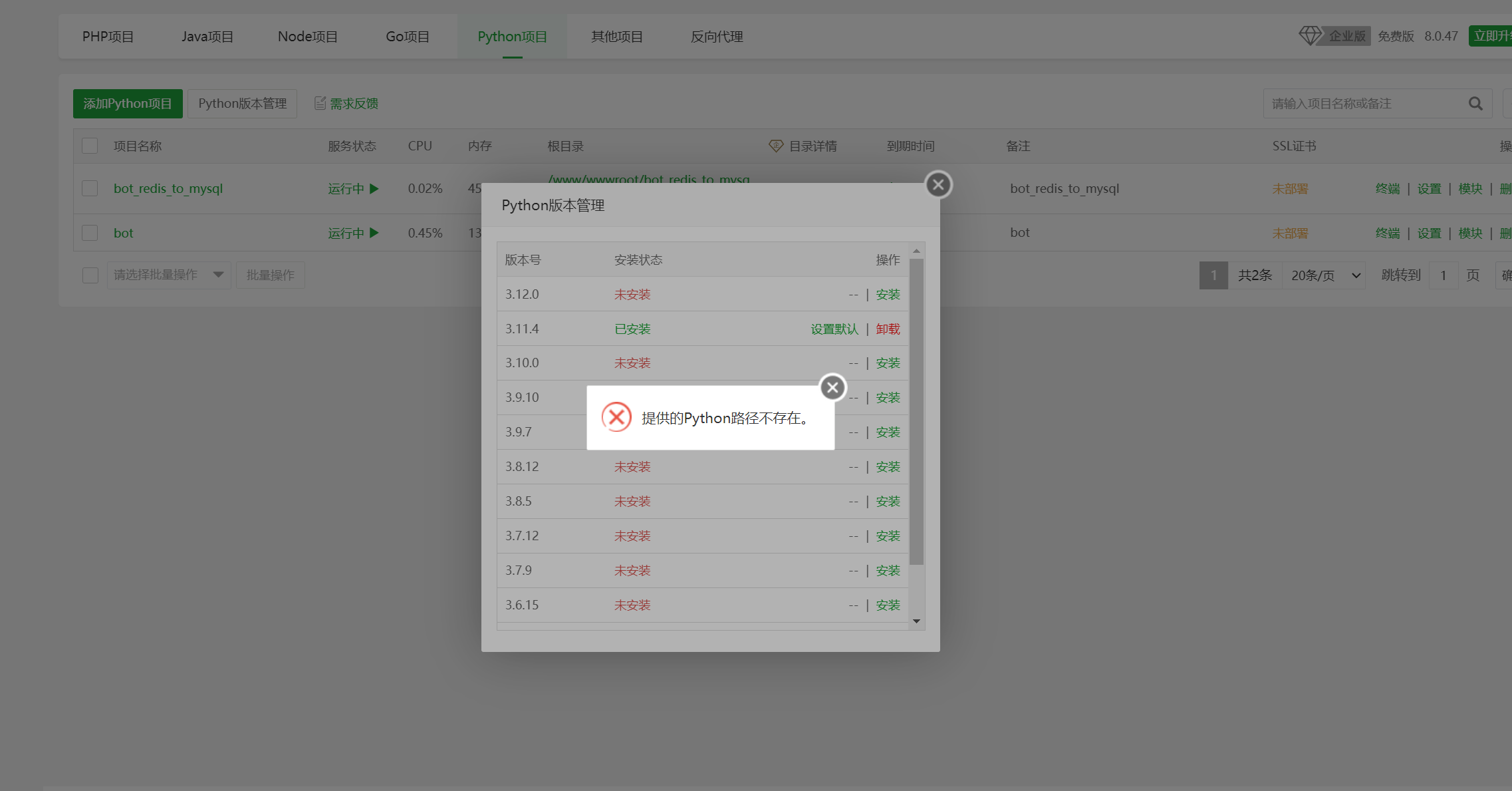Screen dimensions: 1512x791
Task: Click the 0.45% CPU value for bot
Action: (x=426, y=233)
